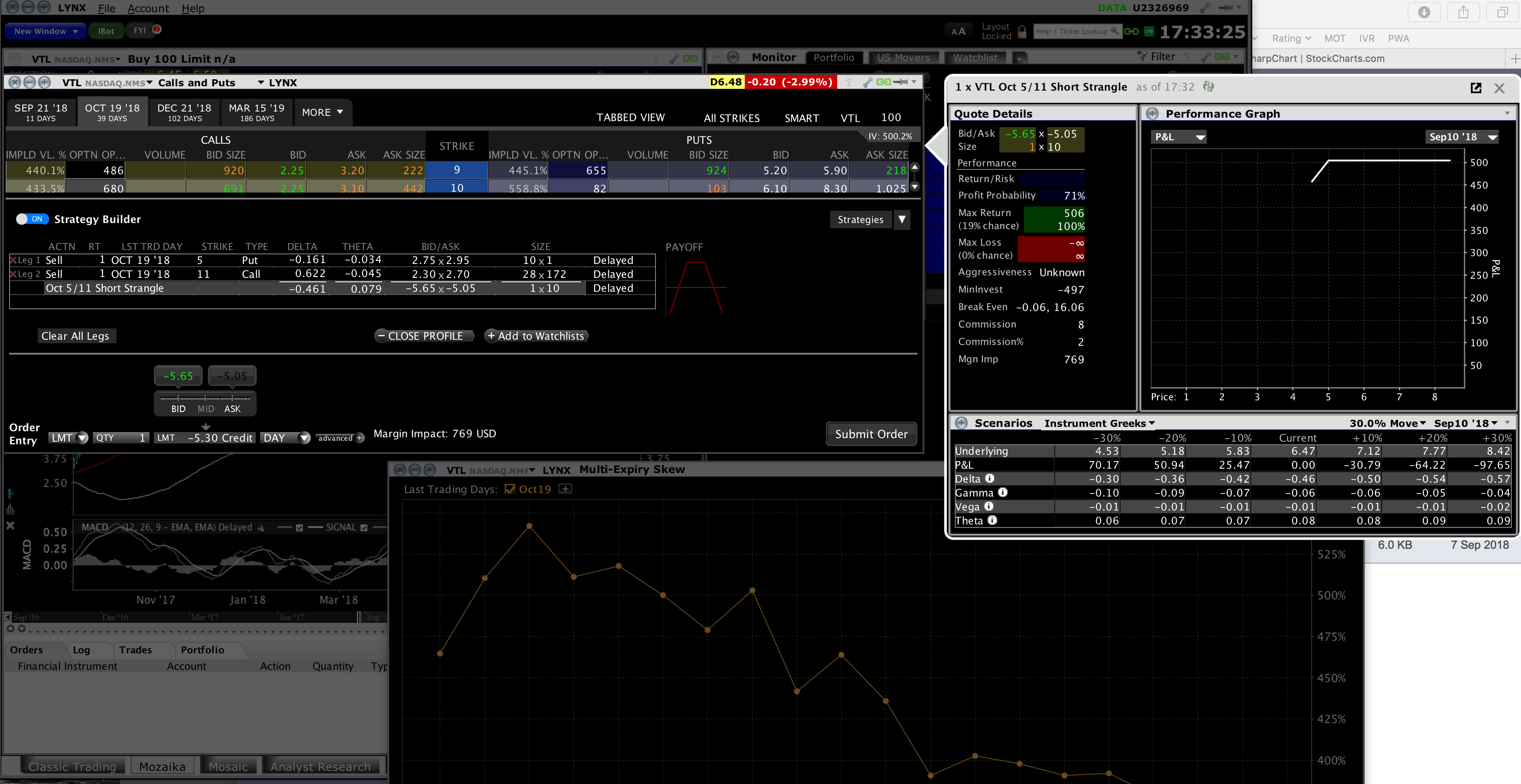Click the option chain scroll down arrow
The image size is (1521, 784).
(x=915, y=187)
